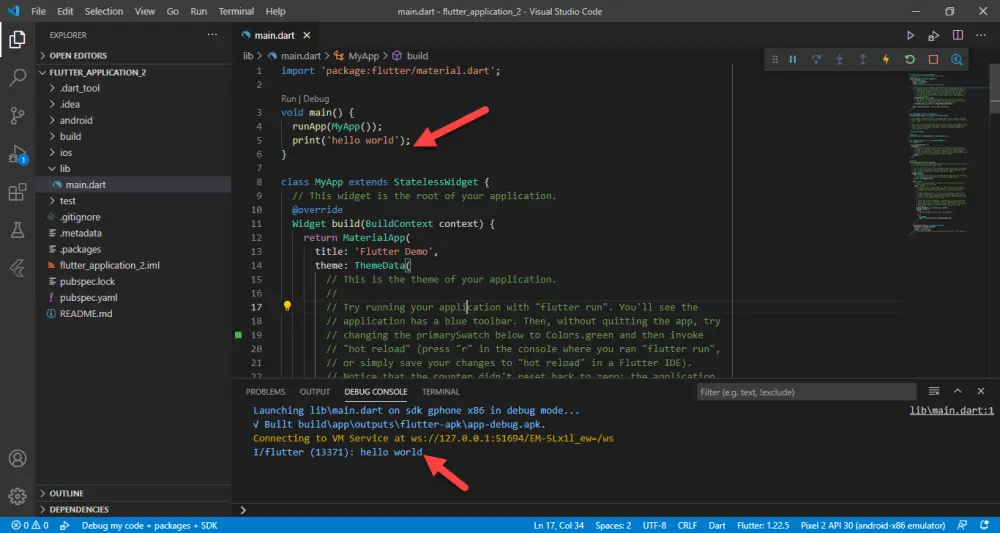Open the Accounts icon
This screenshot has width=1000, height=533.
[x=17, y=458]
